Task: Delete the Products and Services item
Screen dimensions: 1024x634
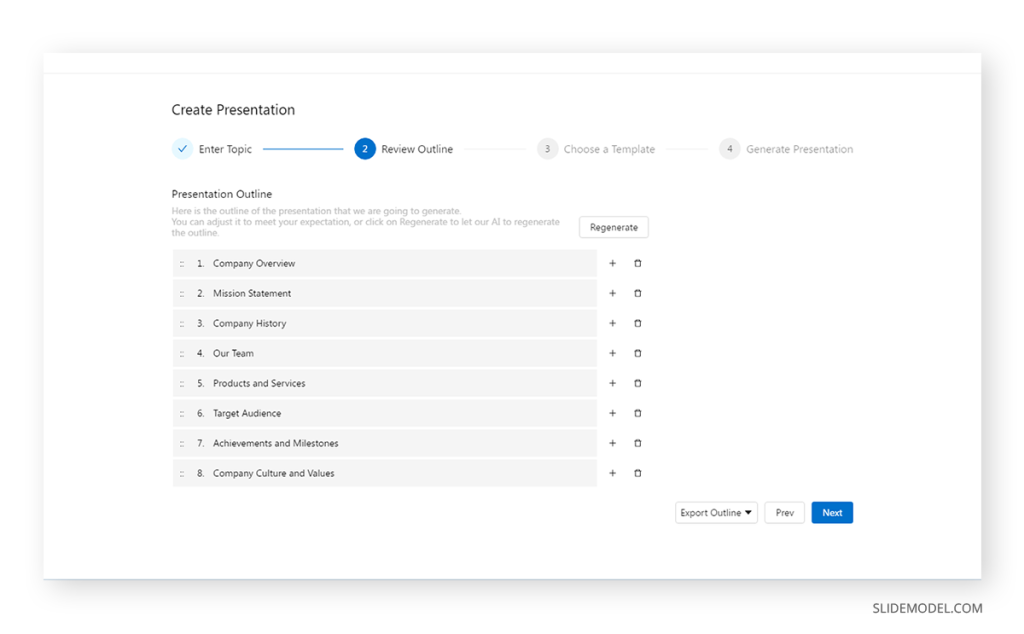Action: click(x=638, y=383)
